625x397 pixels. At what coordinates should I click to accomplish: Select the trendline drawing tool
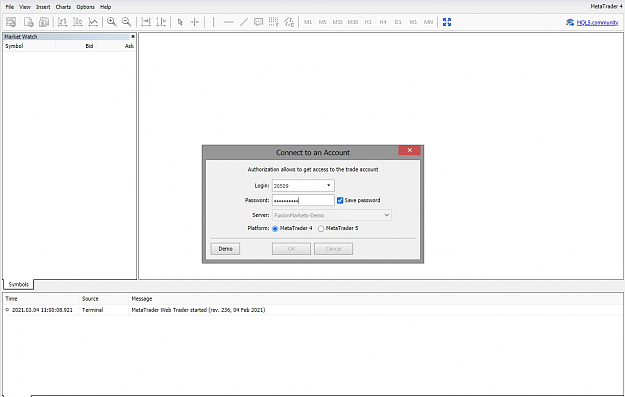tap(244, 22)
